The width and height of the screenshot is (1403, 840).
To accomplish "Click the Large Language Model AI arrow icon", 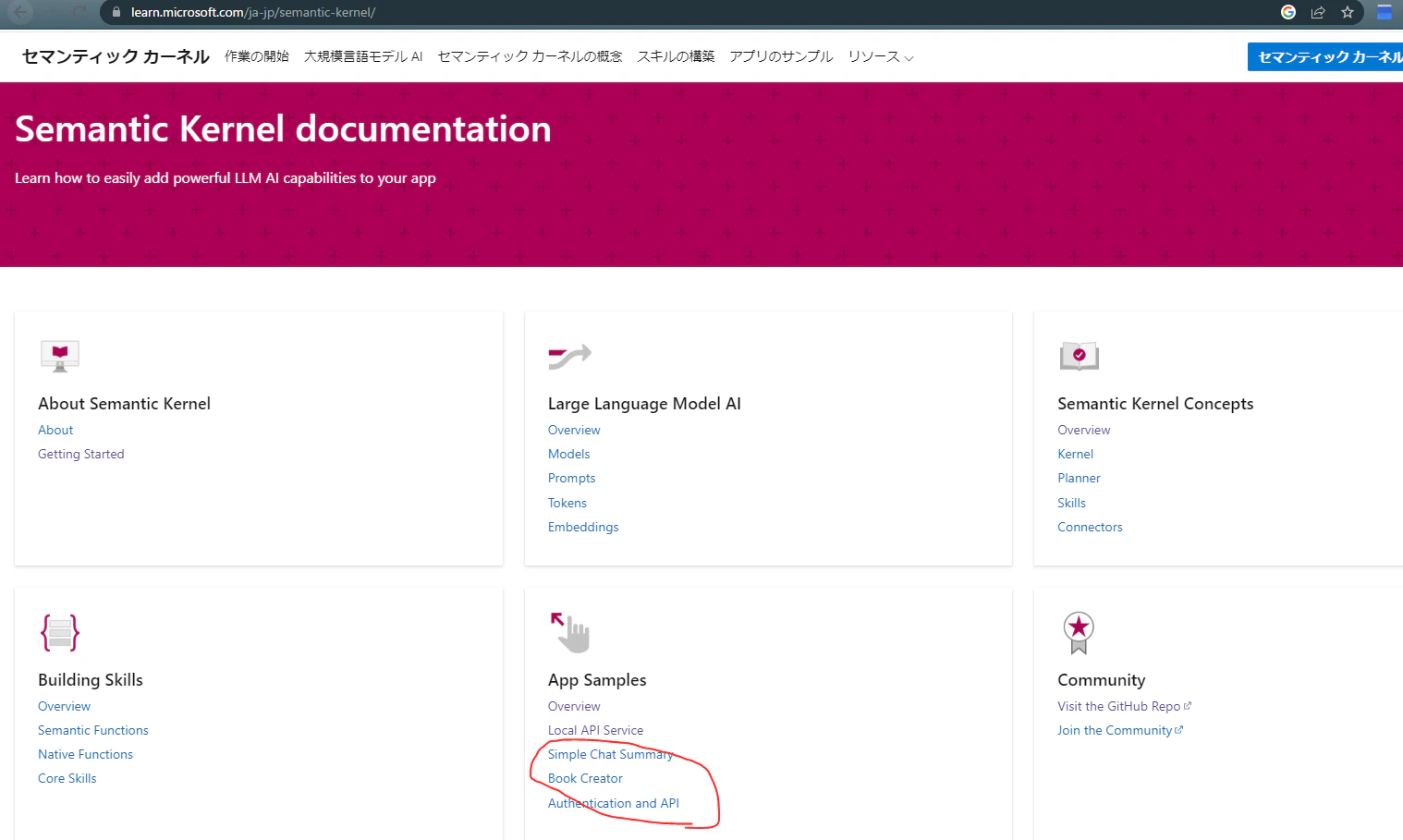I will (x=569, y=356).
